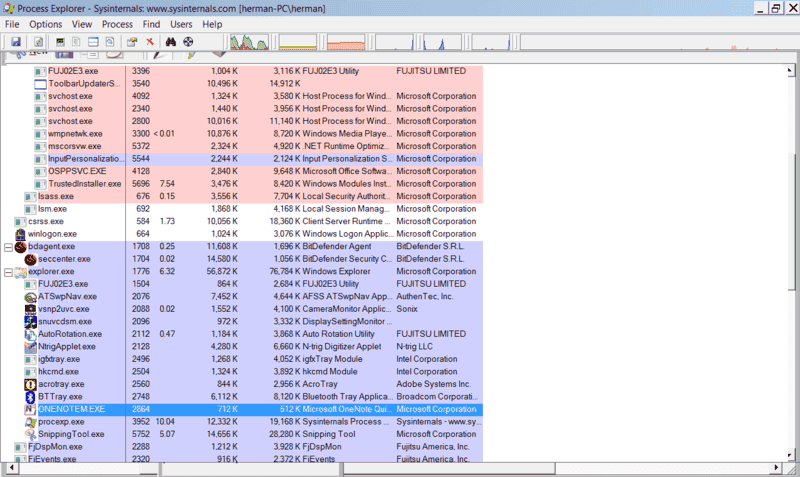Open the Users menu
Viewport: 800px width, 477px height.
coord(181,23)
